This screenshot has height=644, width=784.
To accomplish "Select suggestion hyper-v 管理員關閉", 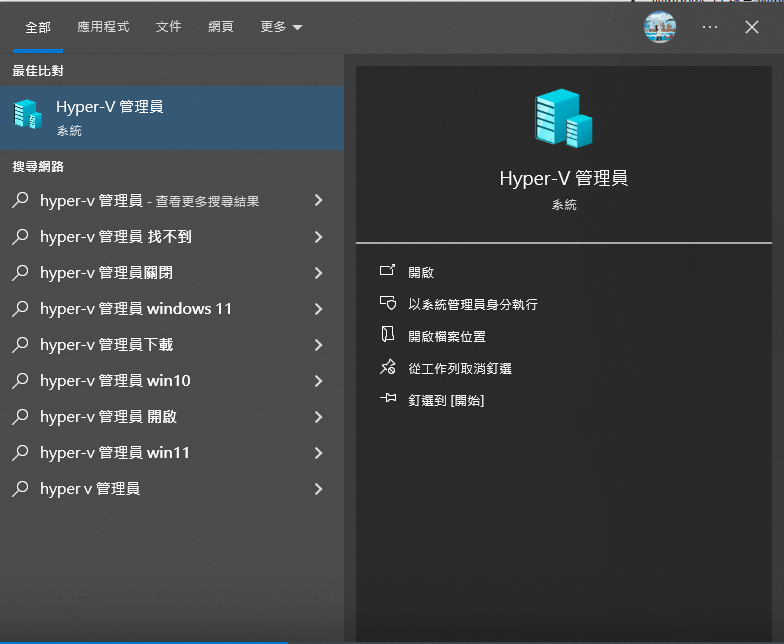I will 172,272.
